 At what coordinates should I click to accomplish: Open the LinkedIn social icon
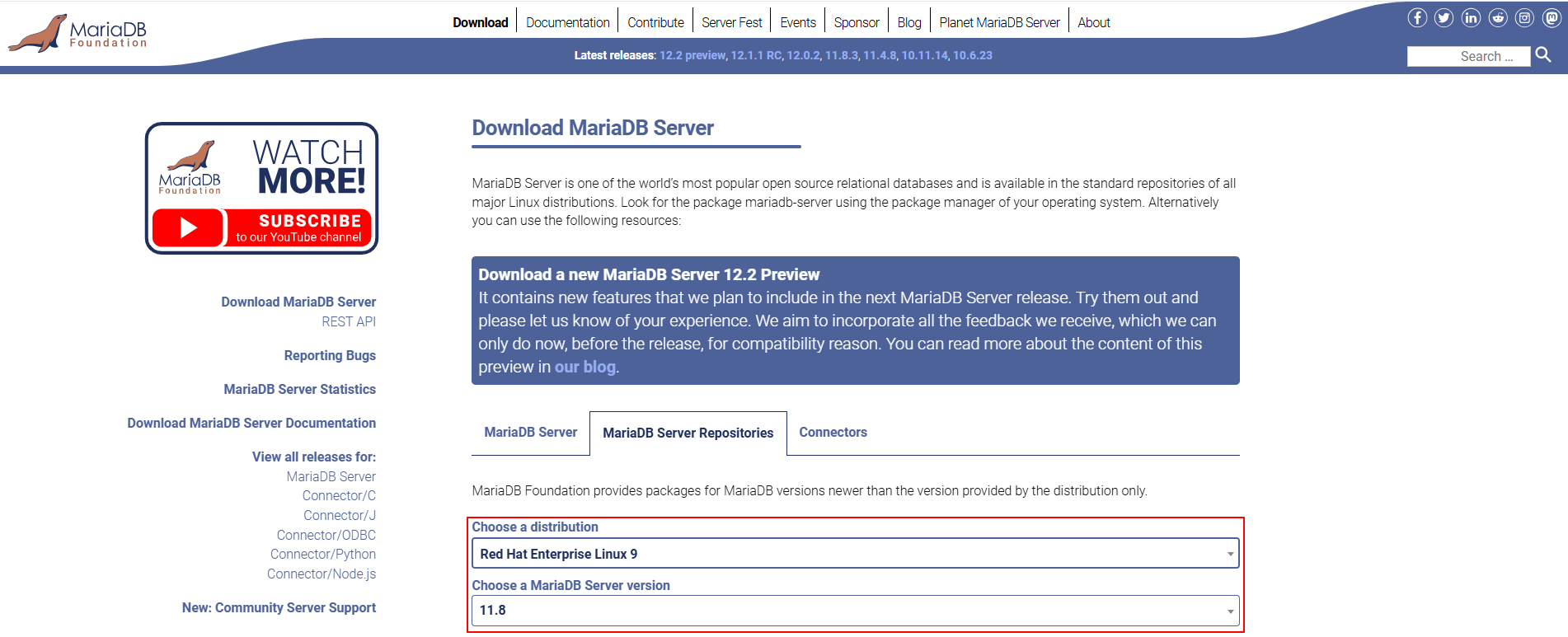[1471, 18]
